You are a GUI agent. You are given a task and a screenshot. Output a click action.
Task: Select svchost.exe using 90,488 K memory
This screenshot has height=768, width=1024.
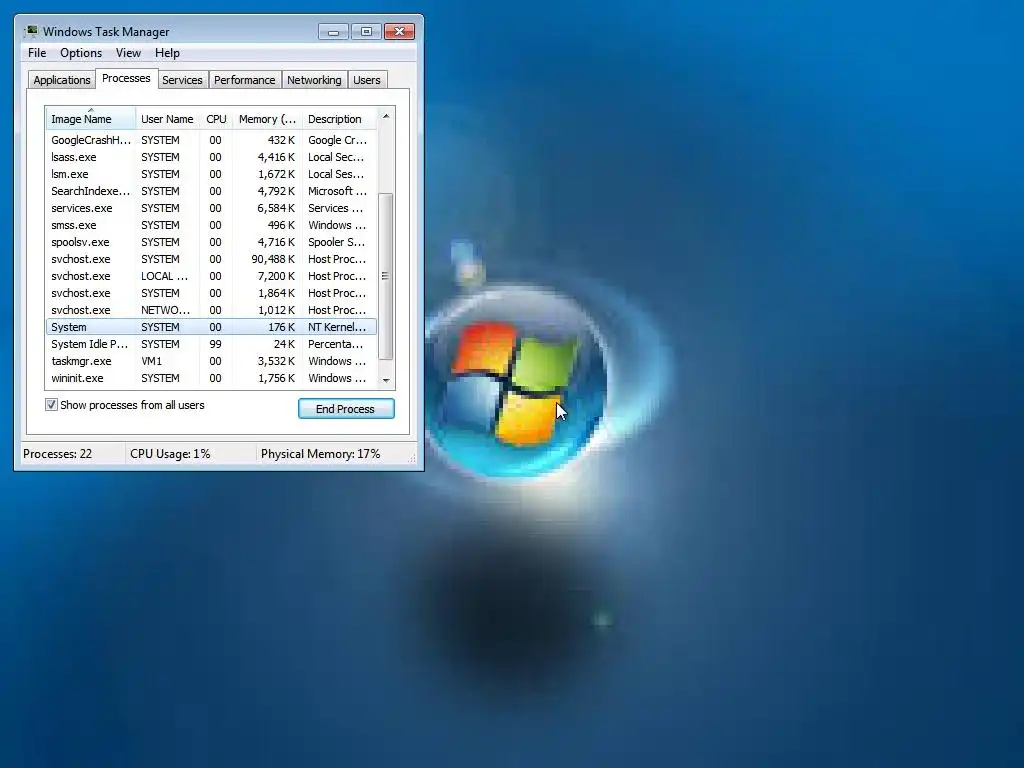211,259
